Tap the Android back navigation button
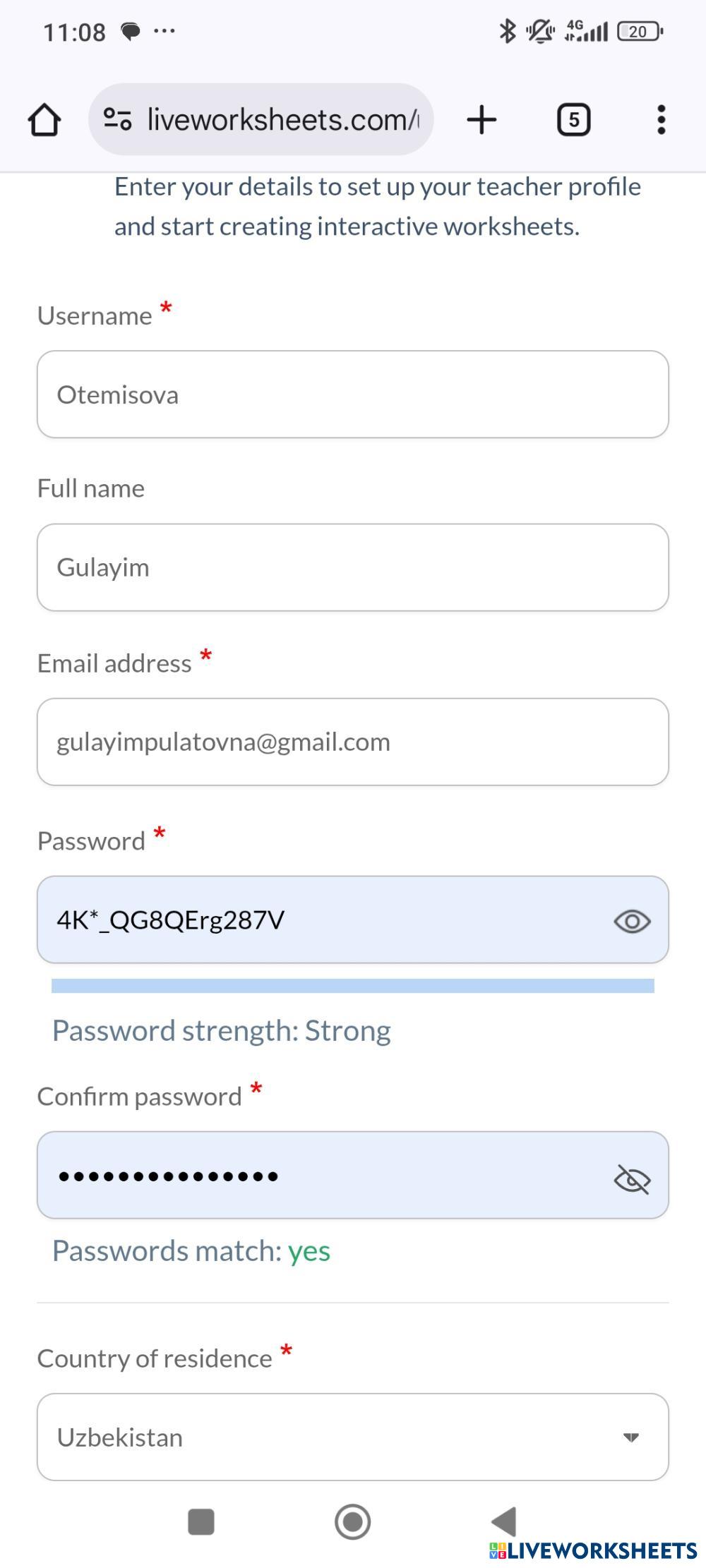This screenshot has height=1568, width=706. (504, 1521)
